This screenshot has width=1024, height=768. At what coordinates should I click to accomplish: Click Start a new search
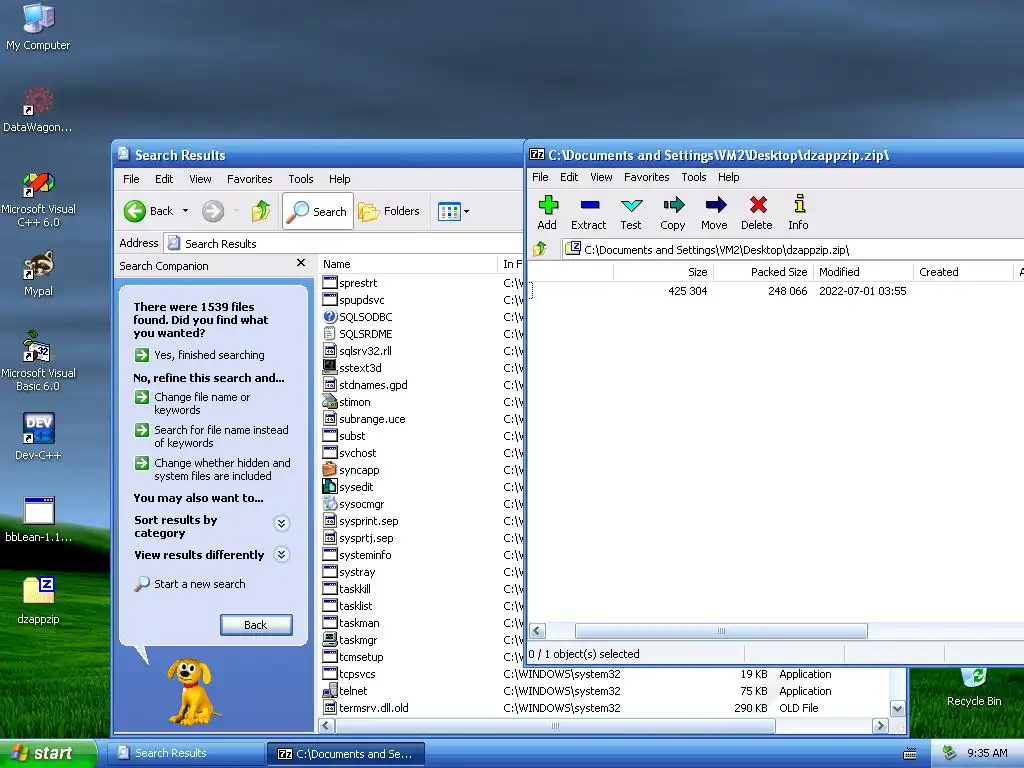pyautogui.click(x=190, y=584)
